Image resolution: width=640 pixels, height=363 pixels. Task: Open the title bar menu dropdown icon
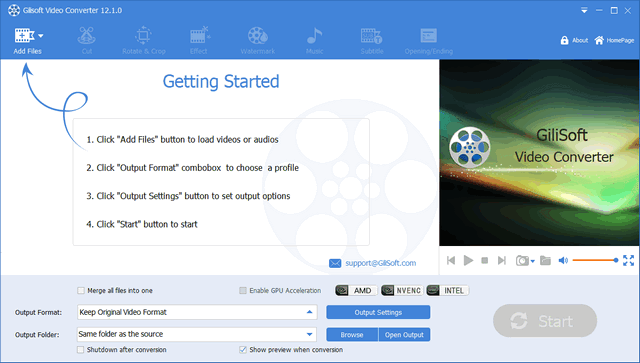click(x=584, y=11)
